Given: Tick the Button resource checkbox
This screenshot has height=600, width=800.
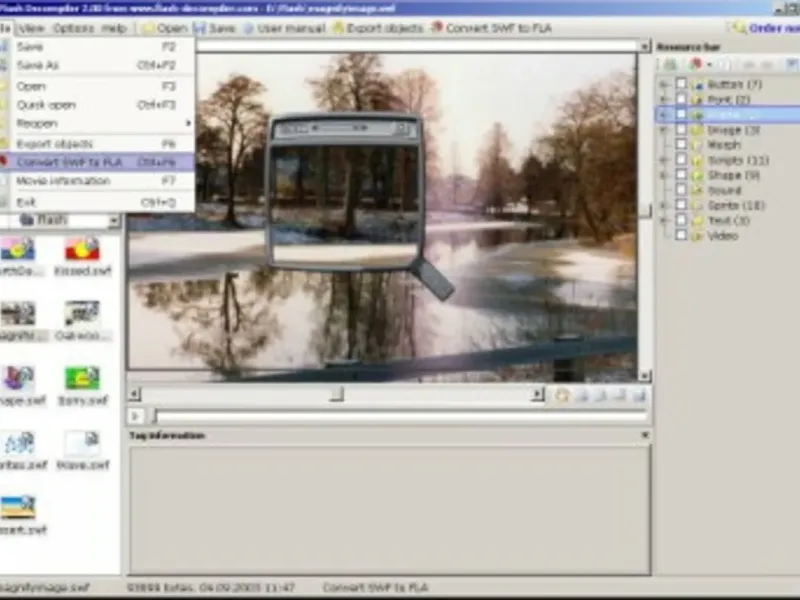Looking at the screenshot, I should 681,83.
